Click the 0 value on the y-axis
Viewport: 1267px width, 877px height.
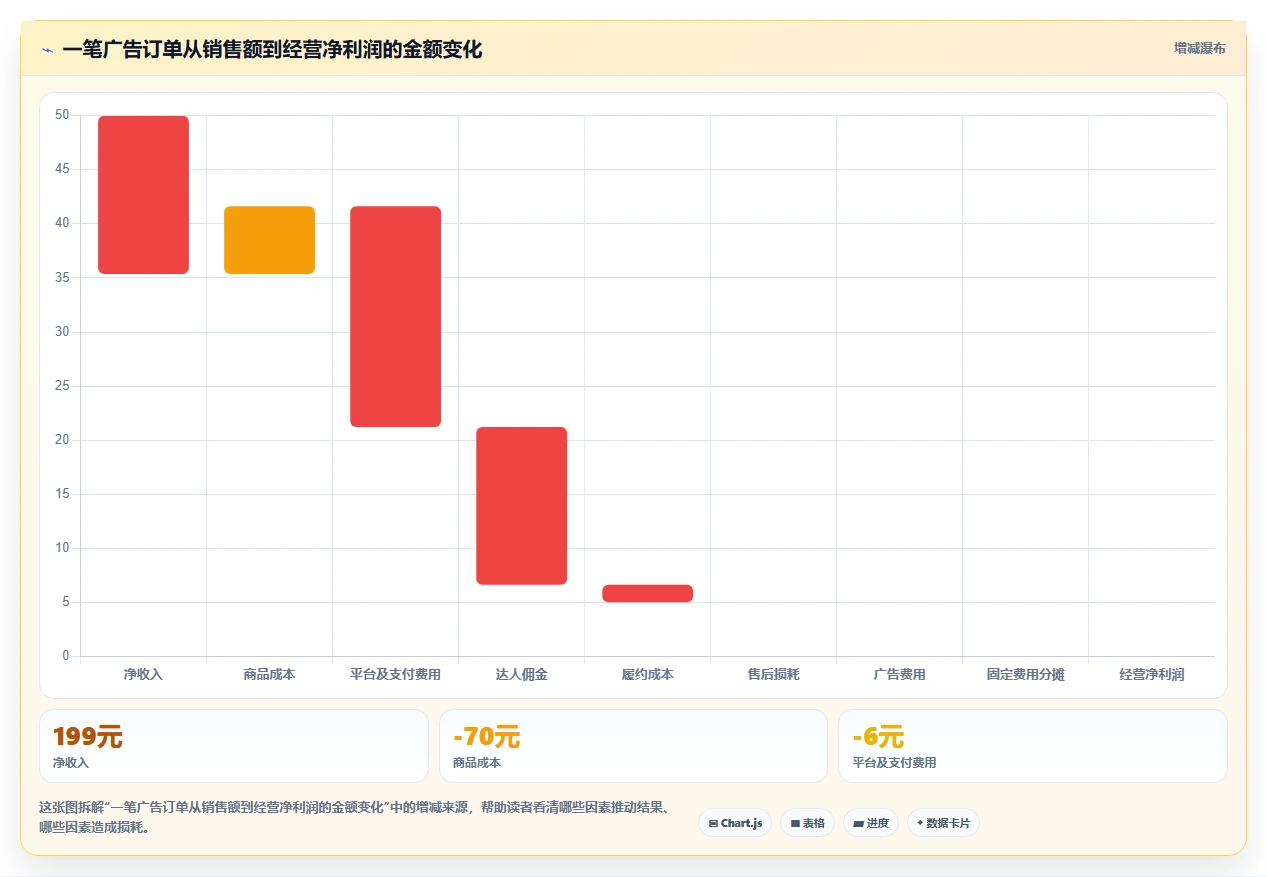pyautogui.click(x=66, y=656)
